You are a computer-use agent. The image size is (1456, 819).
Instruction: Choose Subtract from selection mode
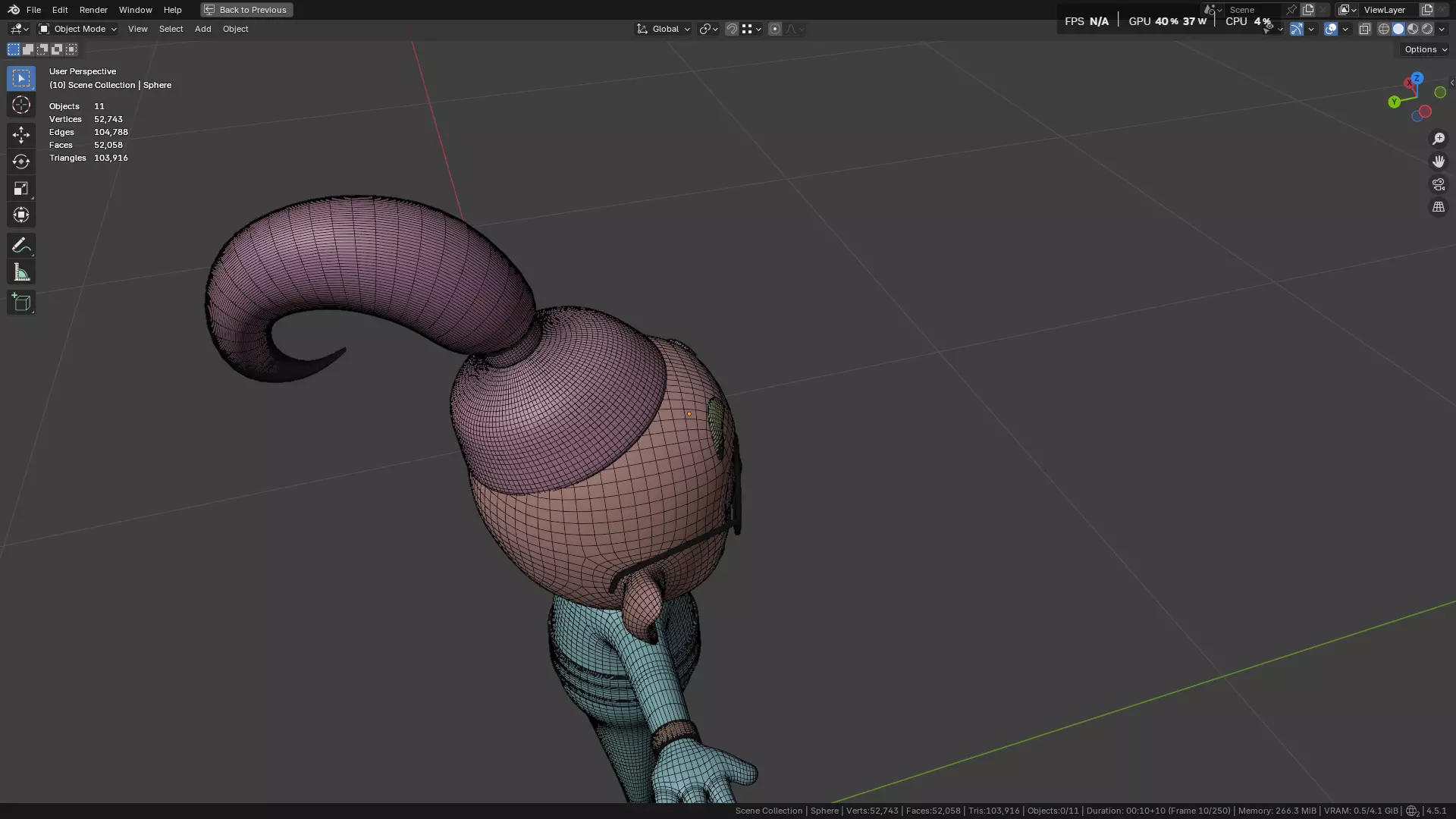[x=42, y=49]
